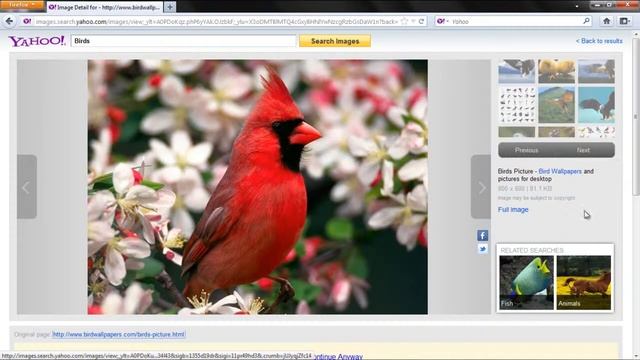This screenshot has height=360, width=640.
Task: Share image on Facebook
Action: click(x=482, y=236)
